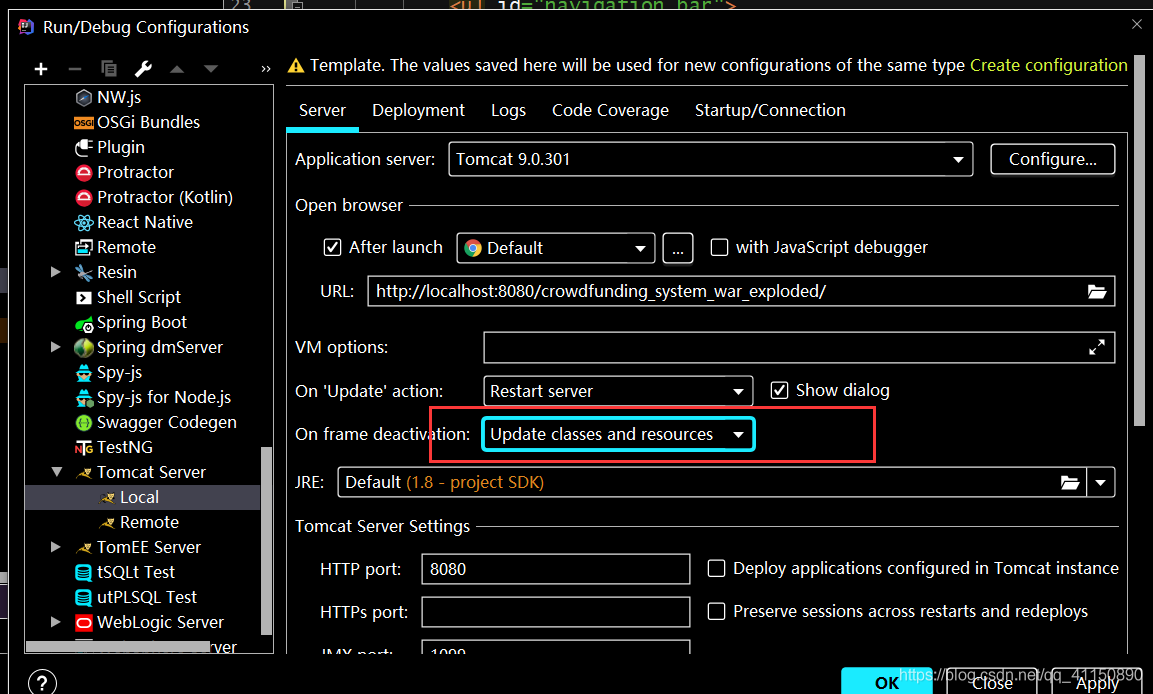Collapse Tomcat Server tree node
The image size is (1153, 694).
57,472
